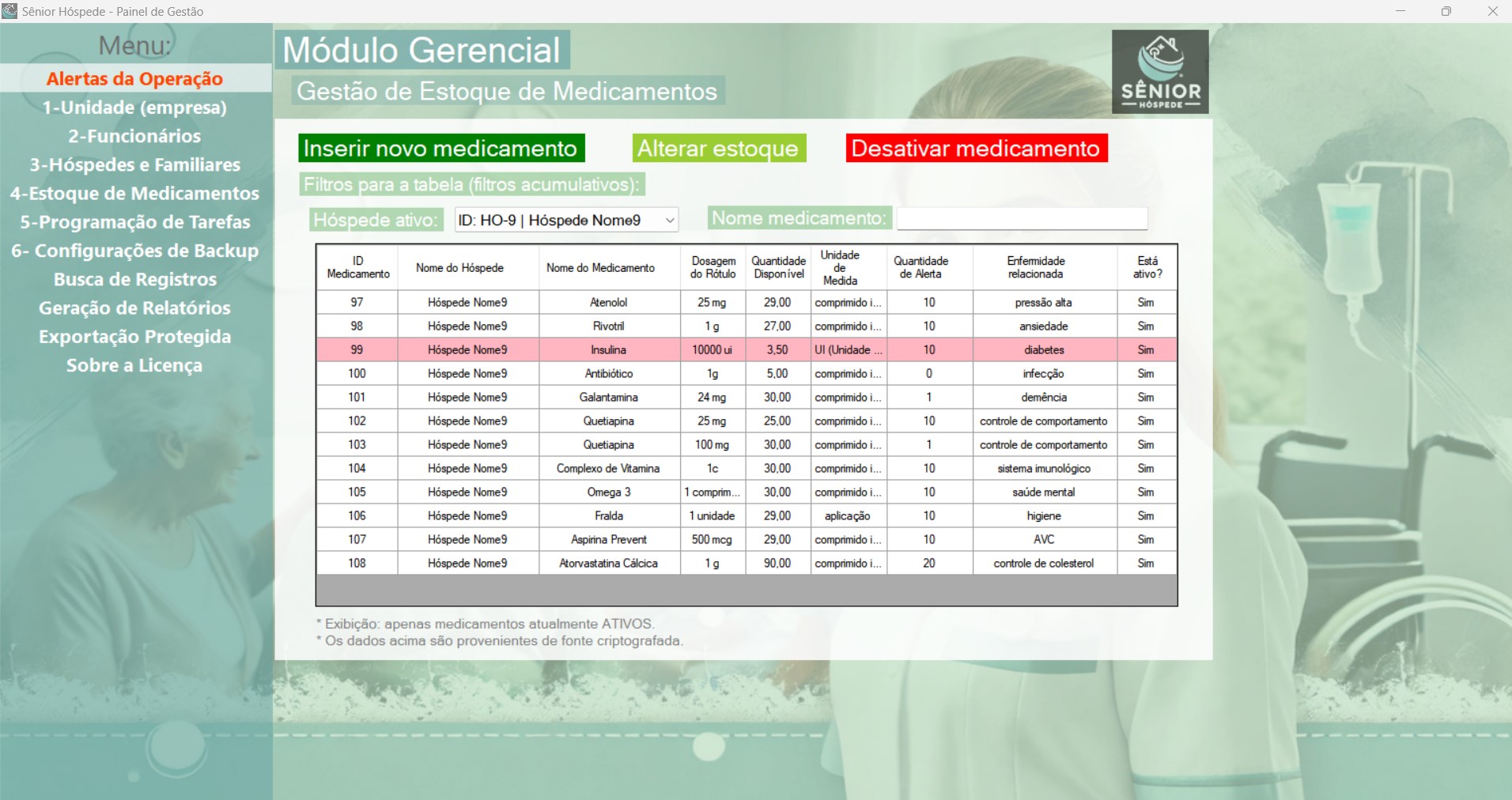Image resolution: width=1512 pixels, height=800 pixels.
Task: Select the Atorvastatina Cálcica row
Action: pos(608,563)
